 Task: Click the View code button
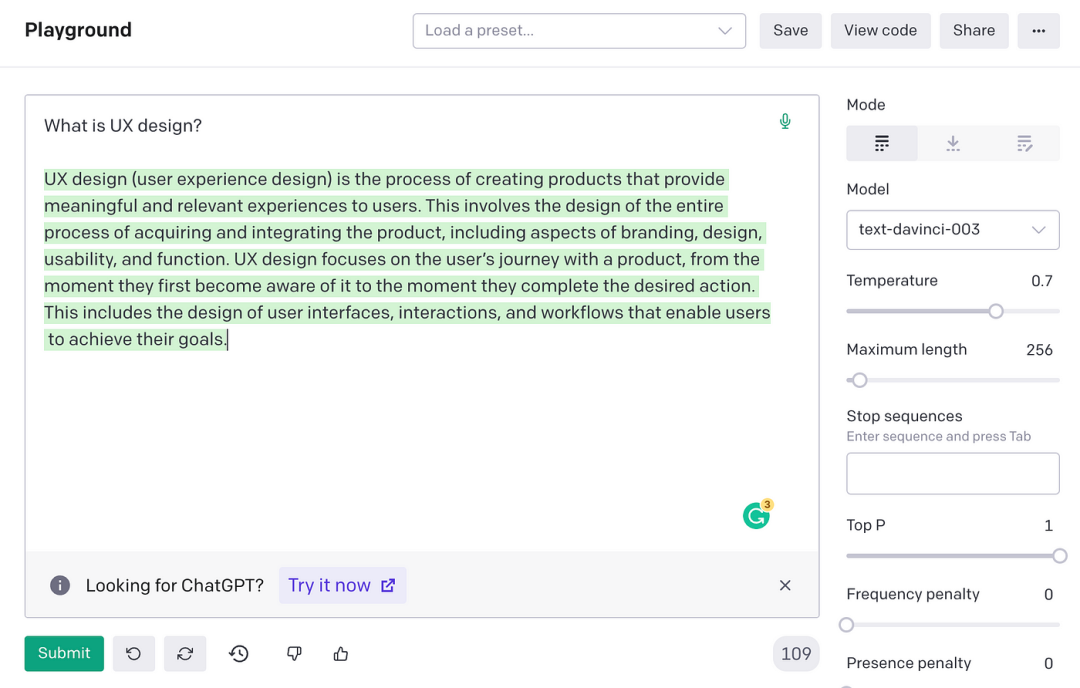(x=880, y=31)
